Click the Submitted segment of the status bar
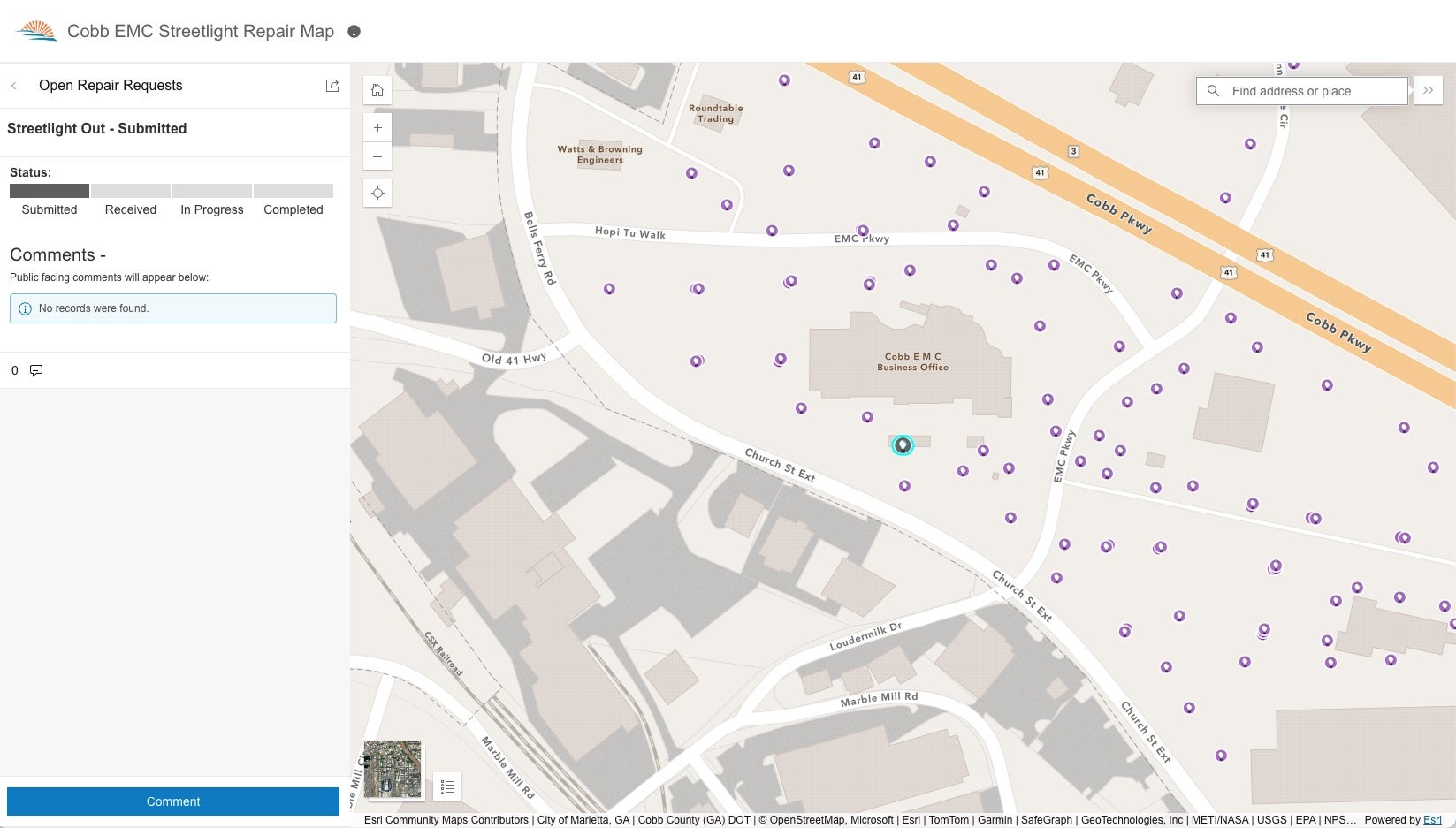The height and width of the screenshot is (828, 1456). point(49,191)
